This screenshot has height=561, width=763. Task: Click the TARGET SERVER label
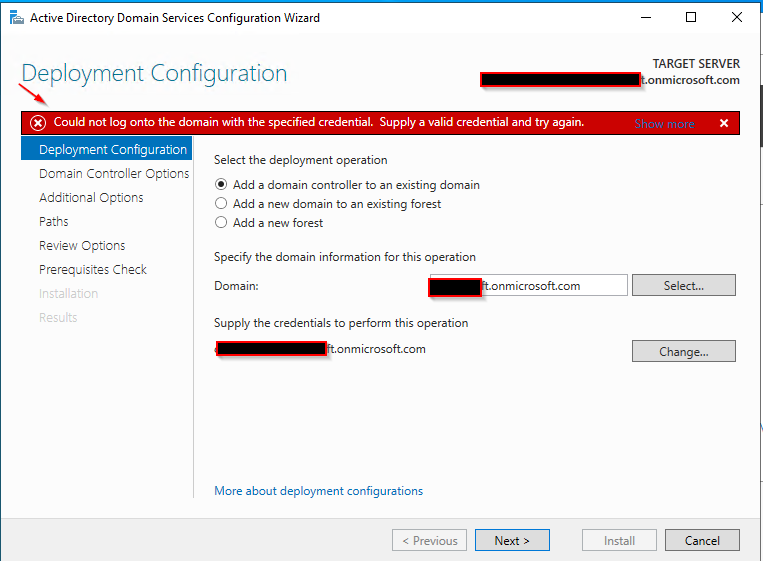click(x=696, y=64)
